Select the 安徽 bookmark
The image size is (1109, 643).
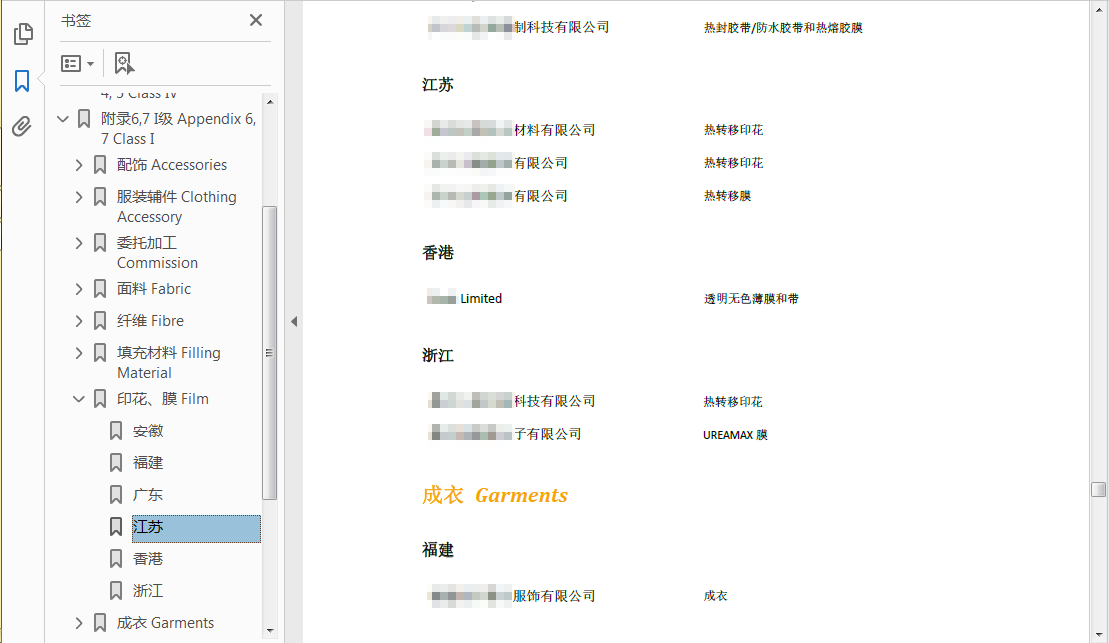click(x=148, y=431)
